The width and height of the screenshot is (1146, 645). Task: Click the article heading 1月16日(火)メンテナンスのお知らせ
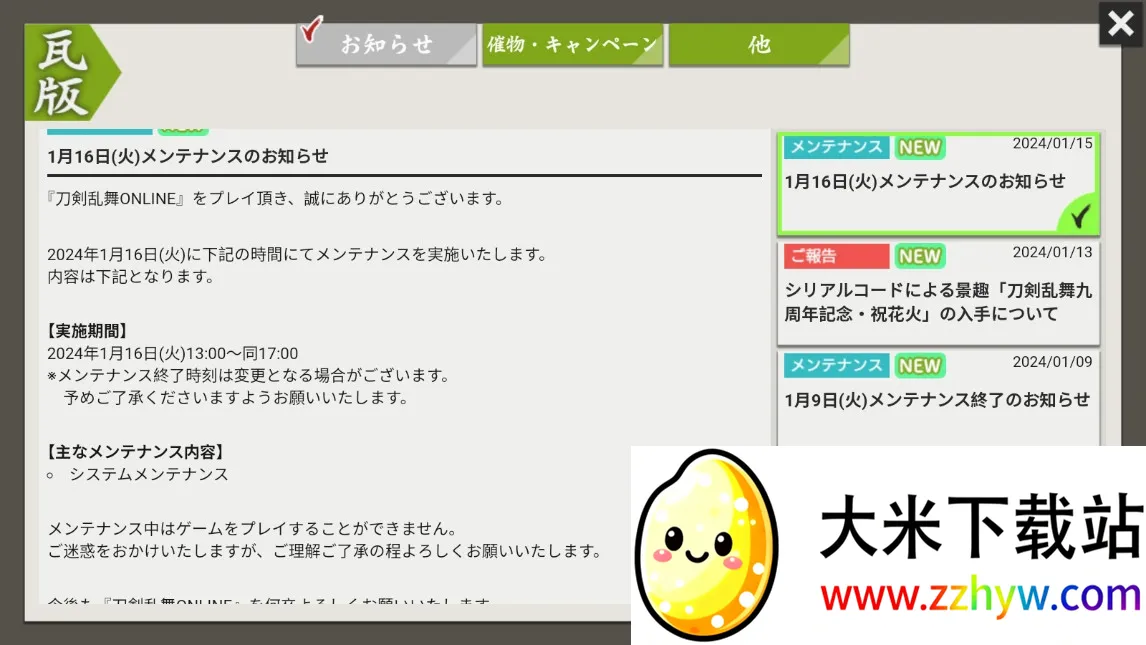[x=188, y=156]
